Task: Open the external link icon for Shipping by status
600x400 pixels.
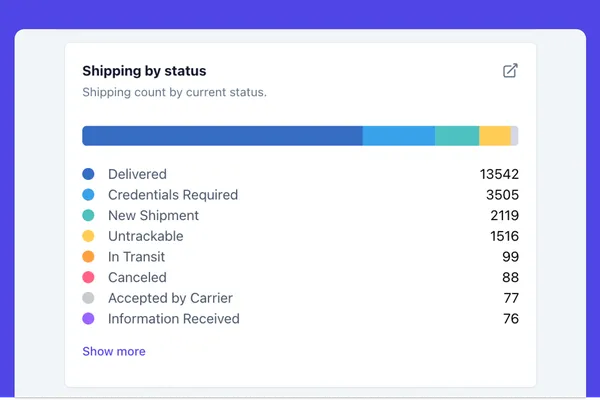Action: point(510,71)
